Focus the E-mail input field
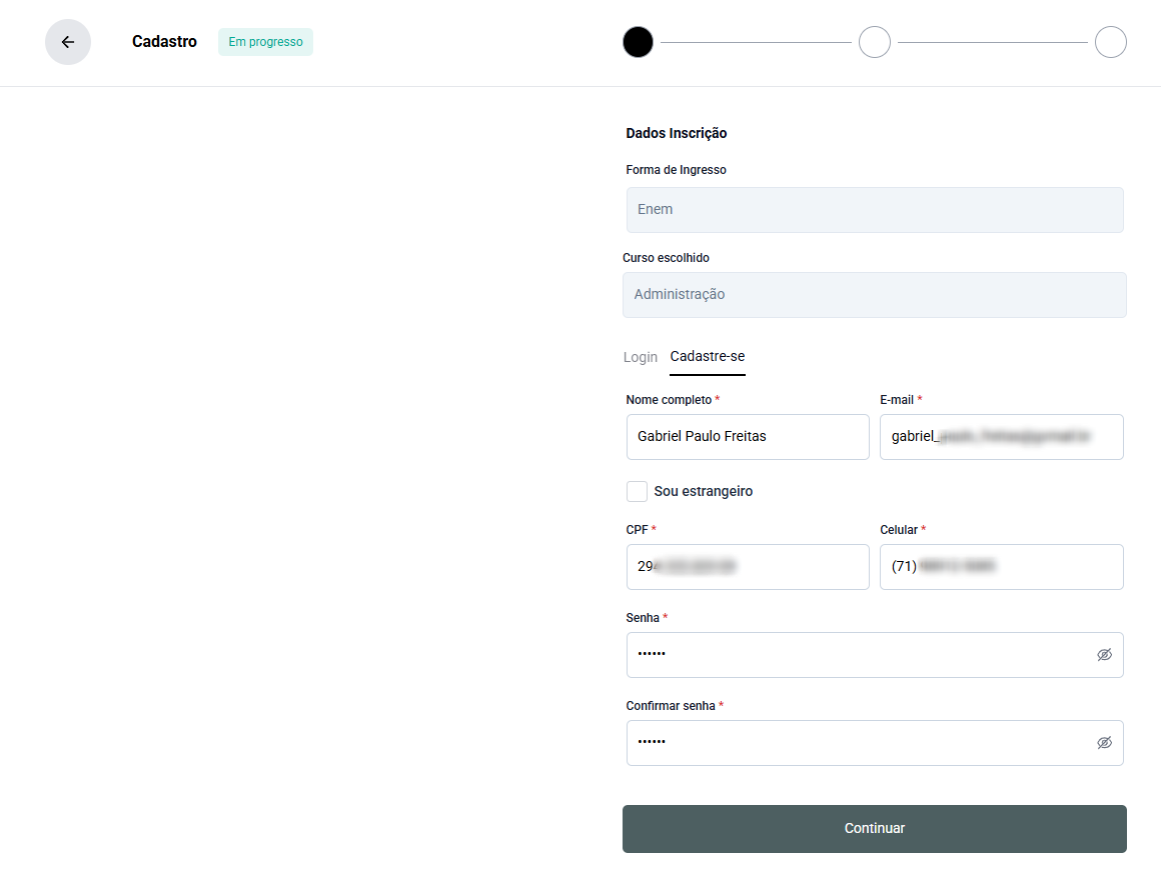This screenshot has width=1161, height=874. click(x=1002, y=437)
